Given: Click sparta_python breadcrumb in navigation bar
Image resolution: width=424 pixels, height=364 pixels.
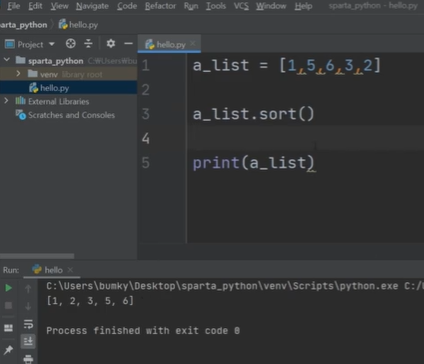Looking at the screenshot, I should (23, 25).
